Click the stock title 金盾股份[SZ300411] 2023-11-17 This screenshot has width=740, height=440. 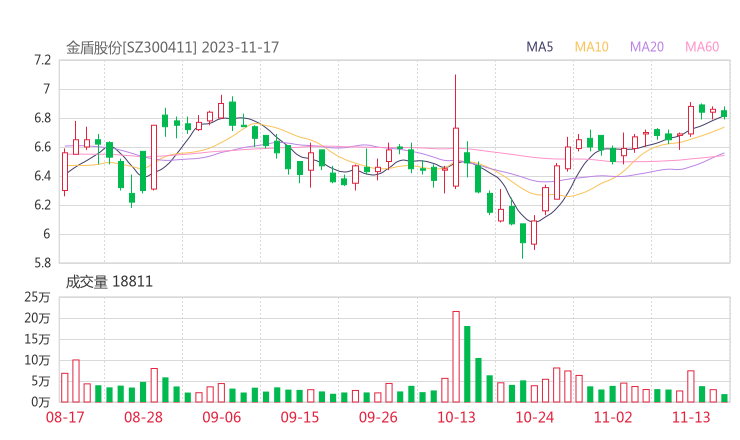172,47
